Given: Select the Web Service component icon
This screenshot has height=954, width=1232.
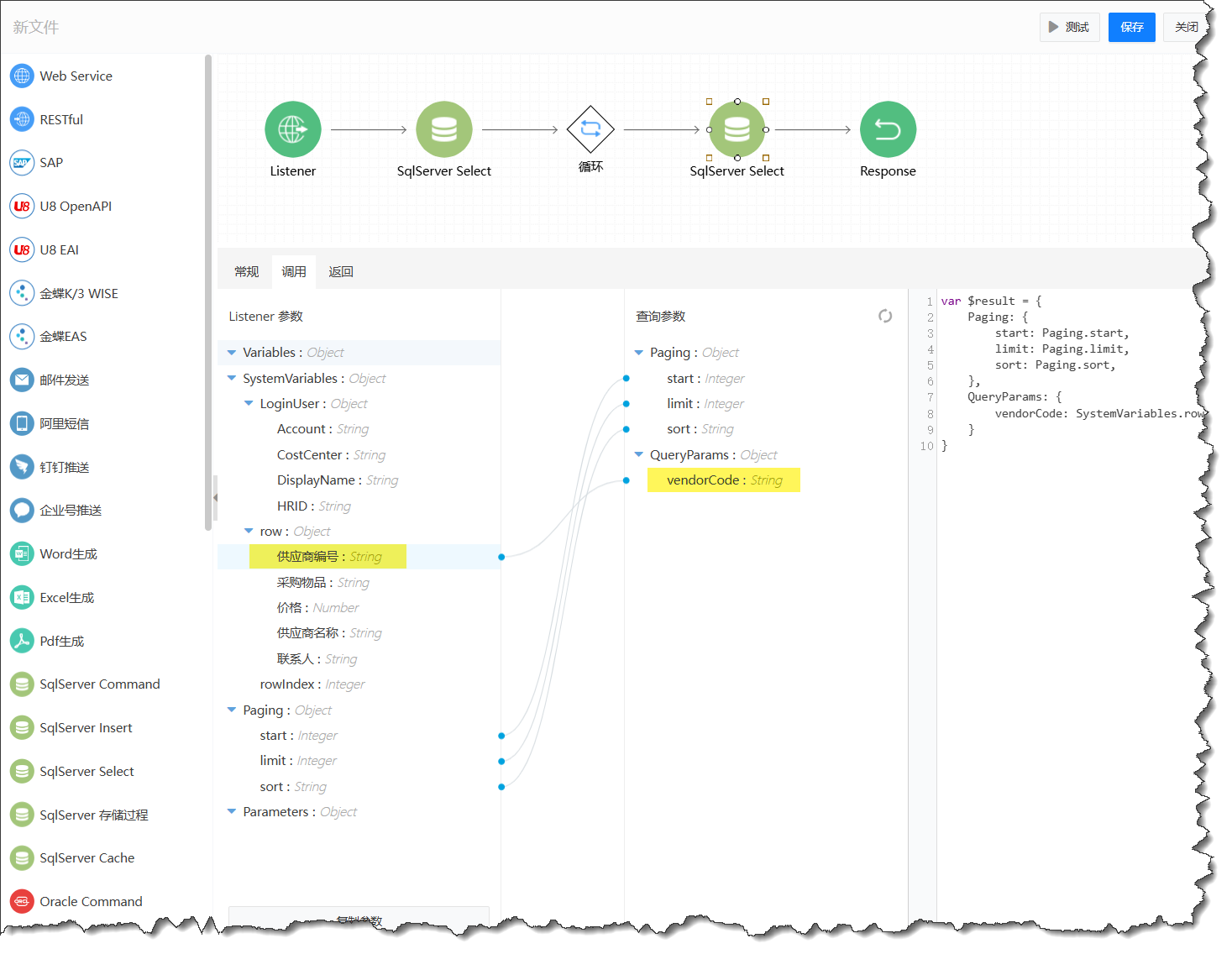Looking at the screenshot, I should [x=22, y=76].
